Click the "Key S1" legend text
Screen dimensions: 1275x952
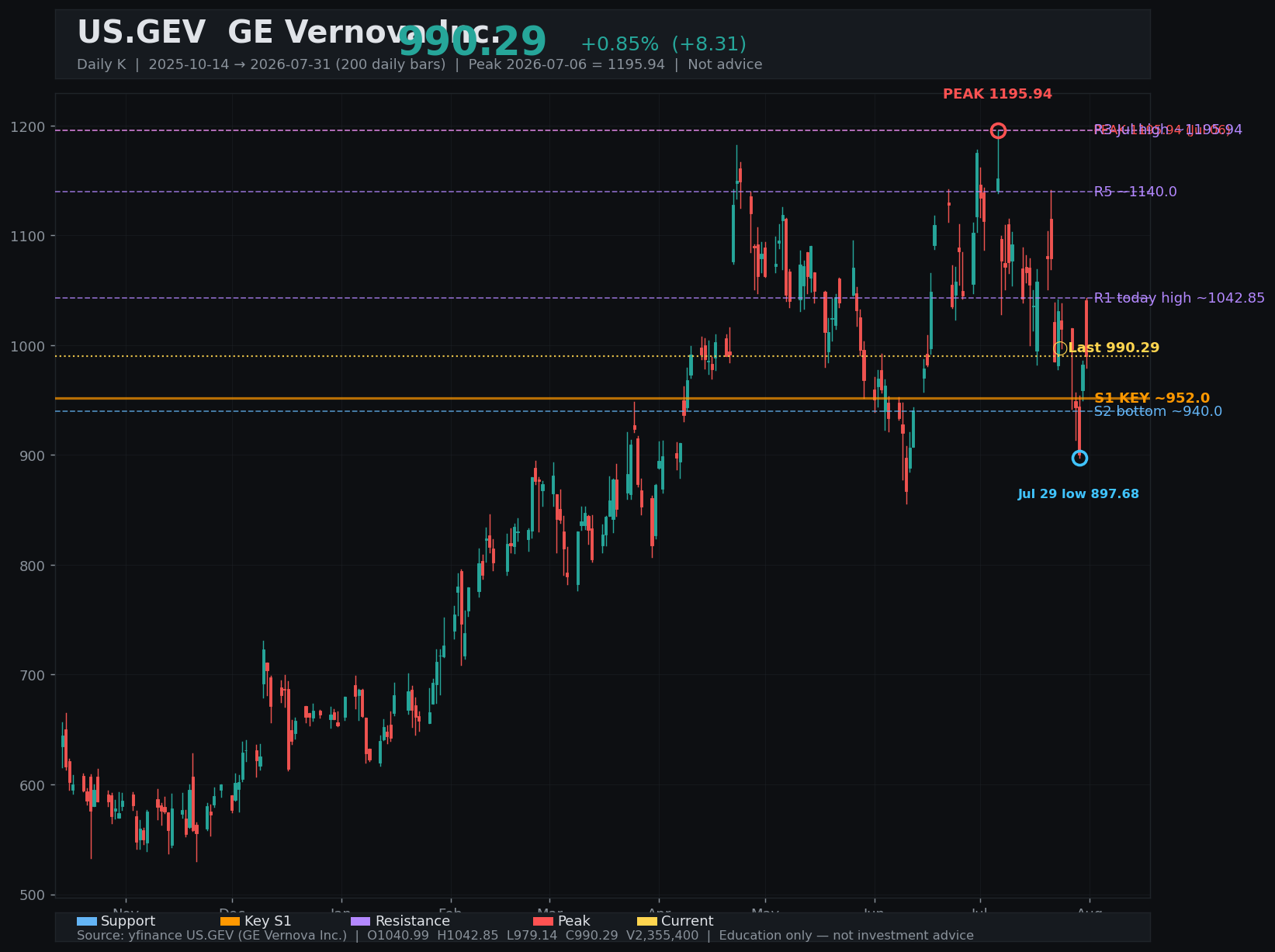268,921
